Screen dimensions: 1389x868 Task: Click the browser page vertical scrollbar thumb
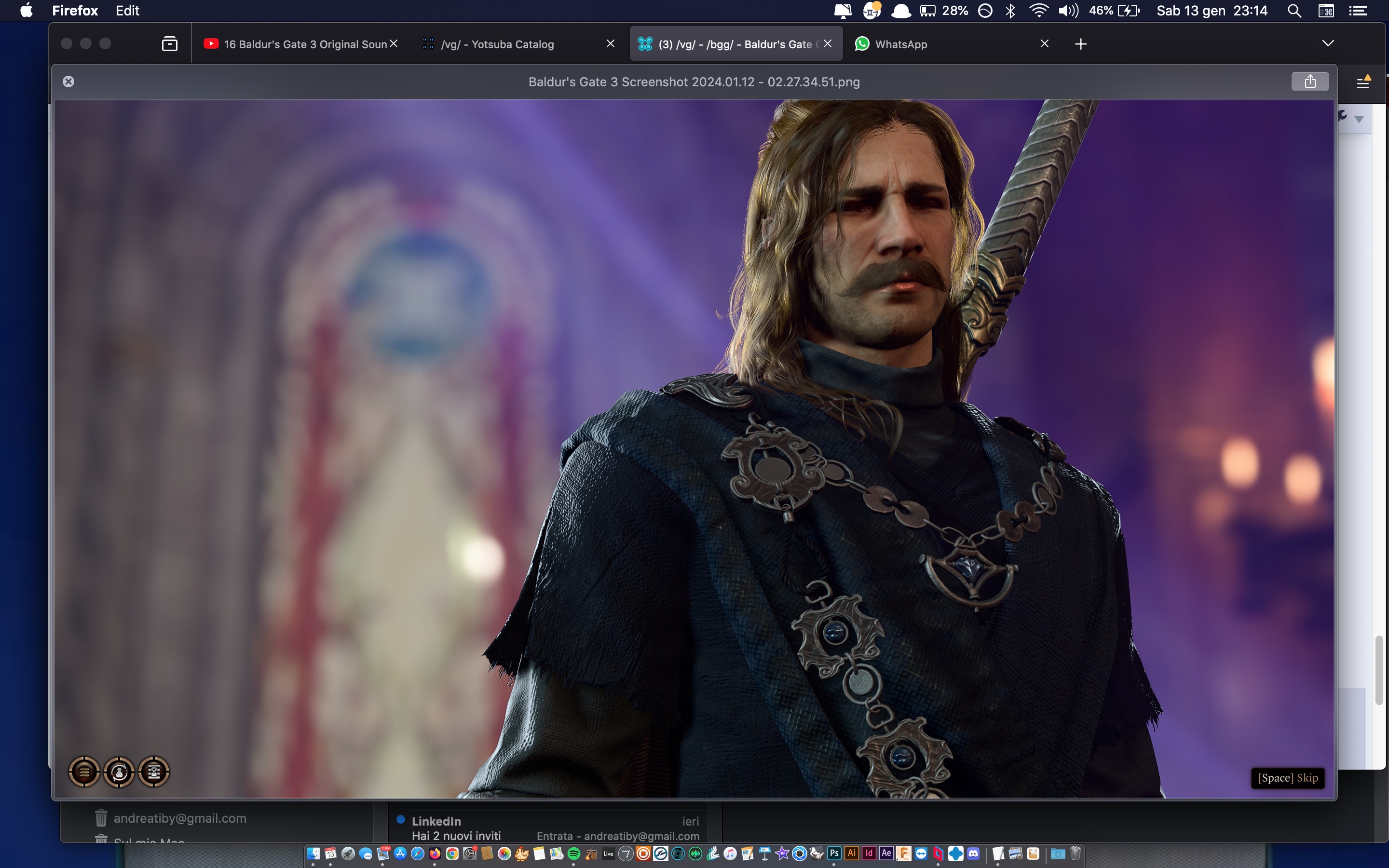1379,670
